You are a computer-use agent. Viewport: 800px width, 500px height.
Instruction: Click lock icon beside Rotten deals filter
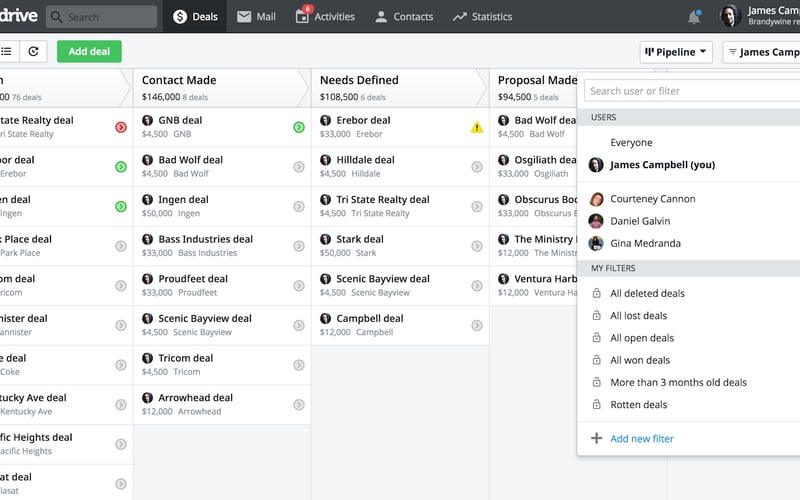click(x=596, y=405)
